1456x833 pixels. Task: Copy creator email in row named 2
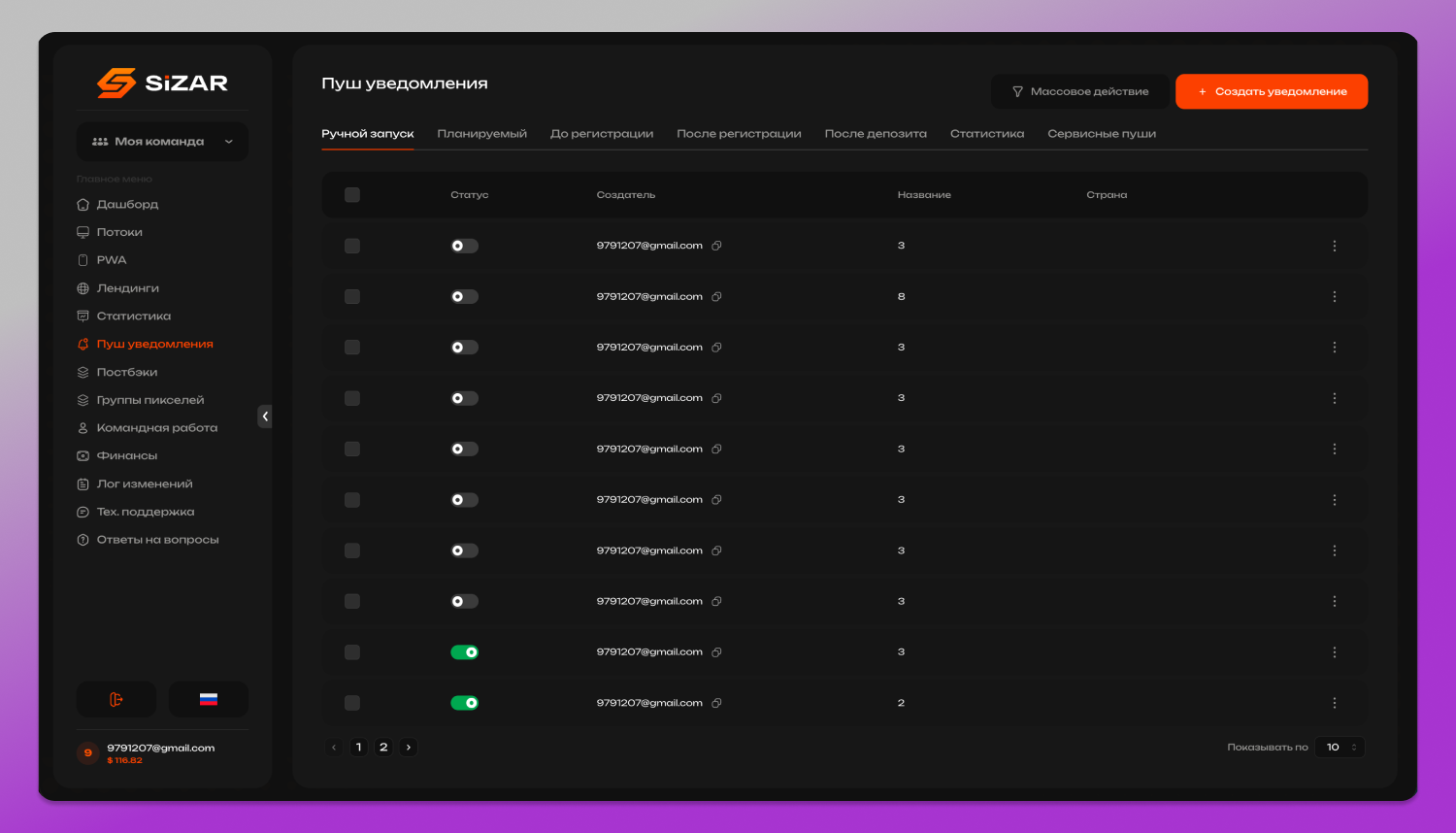716,703
